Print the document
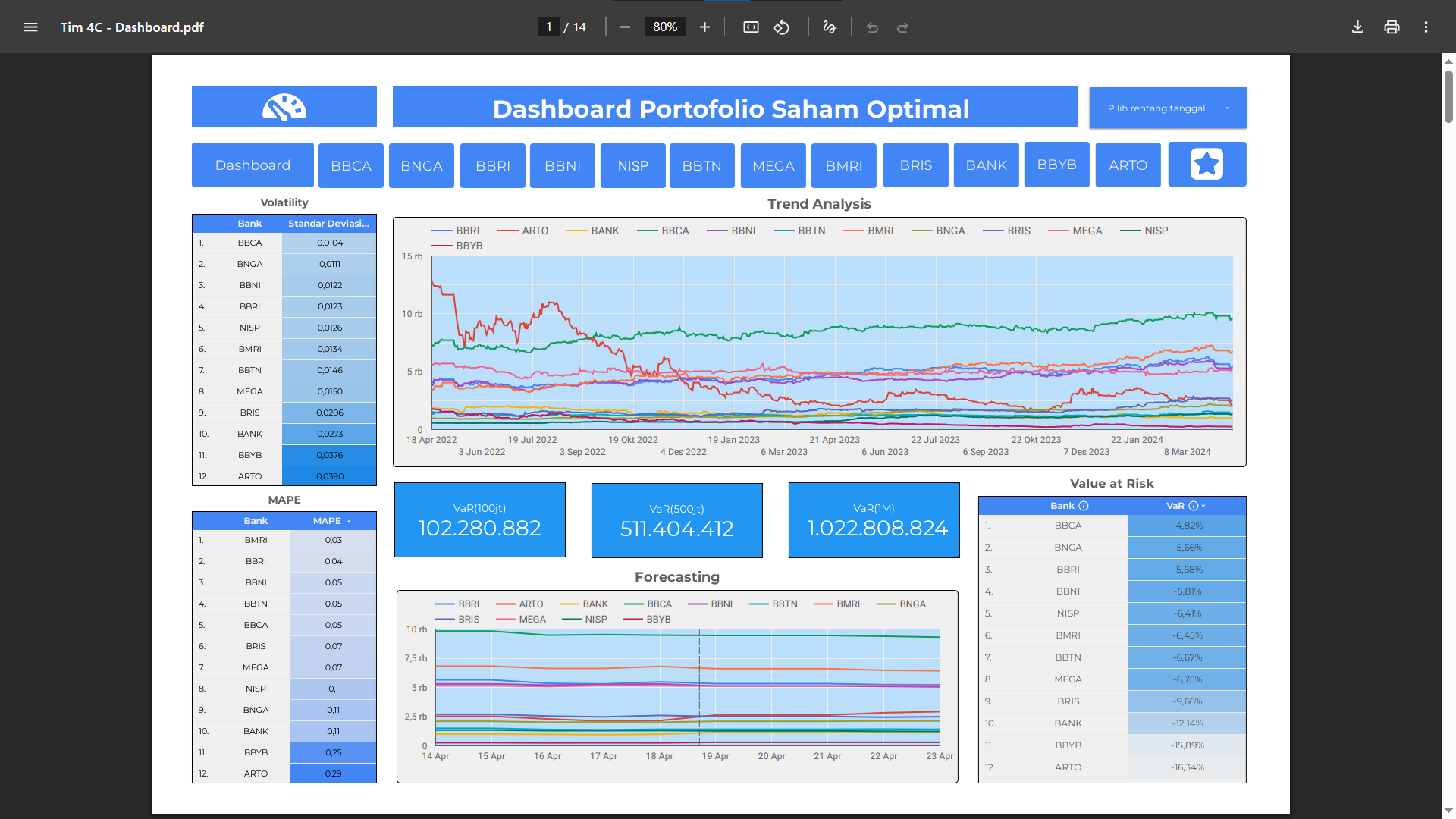 click(x=1392, y=27)
